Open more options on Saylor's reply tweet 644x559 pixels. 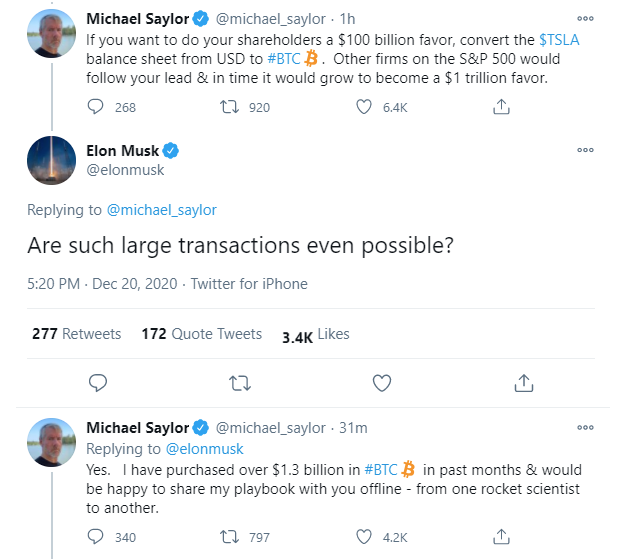click(585, 428)
